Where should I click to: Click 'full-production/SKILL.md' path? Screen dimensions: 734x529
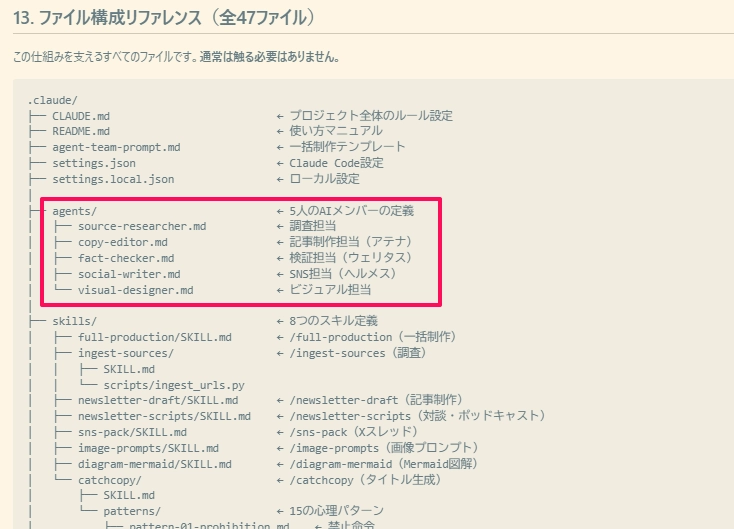154,338
